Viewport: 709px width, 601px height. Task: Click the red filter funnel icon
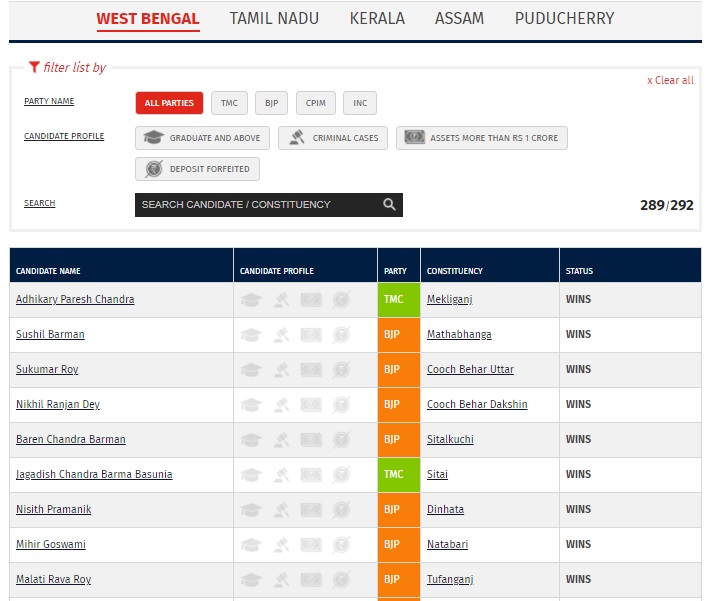[x=34, y=67]
